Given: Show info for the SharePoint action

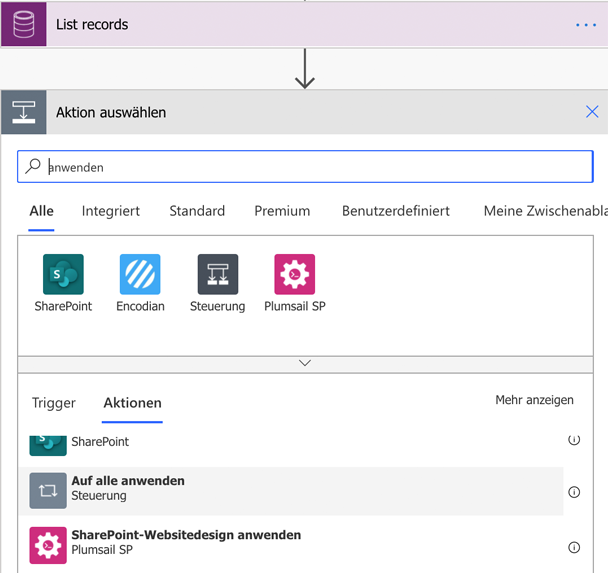Looking at the screenshot, I should click(x=574, y=440).
